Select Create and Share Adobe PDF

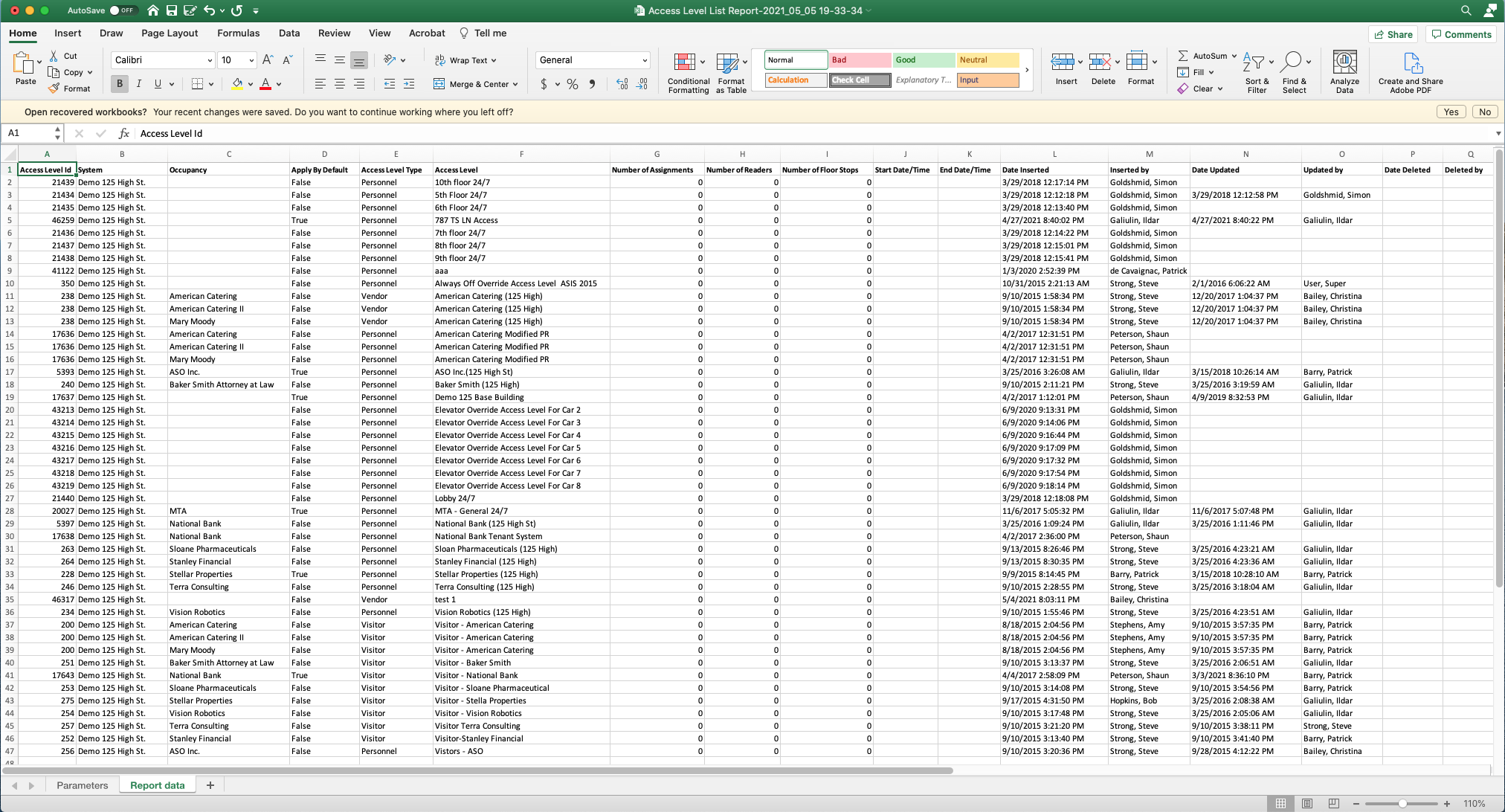tap(1410, 71)
